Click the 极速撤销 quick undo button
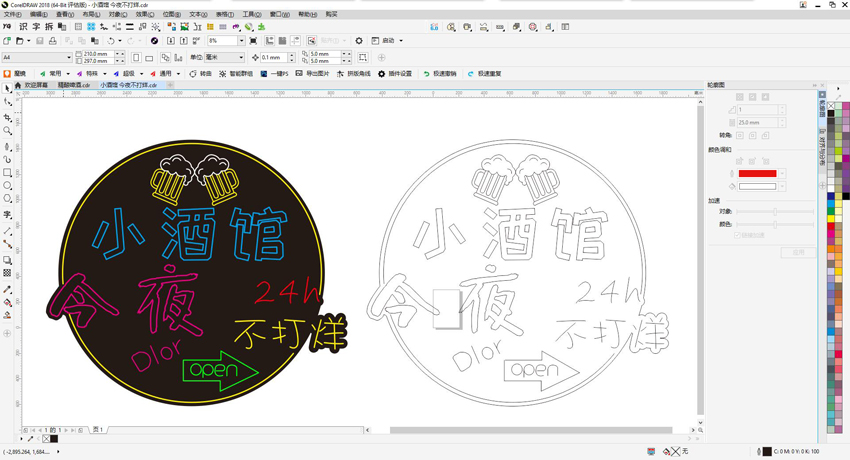This screenshot has width=850, height=460. click(x=440, y=74)
